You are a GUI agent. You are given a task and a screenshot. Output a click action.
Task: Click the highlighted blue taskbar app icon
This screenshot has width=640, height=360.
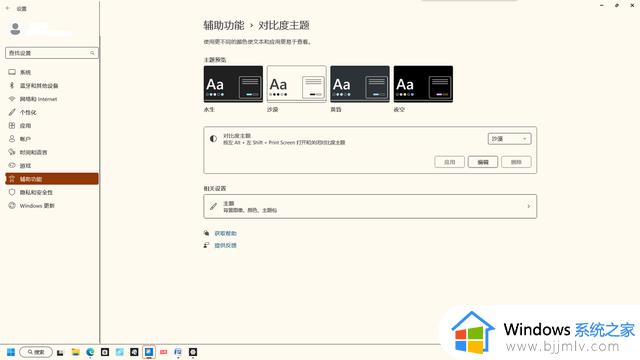point(149,352)
